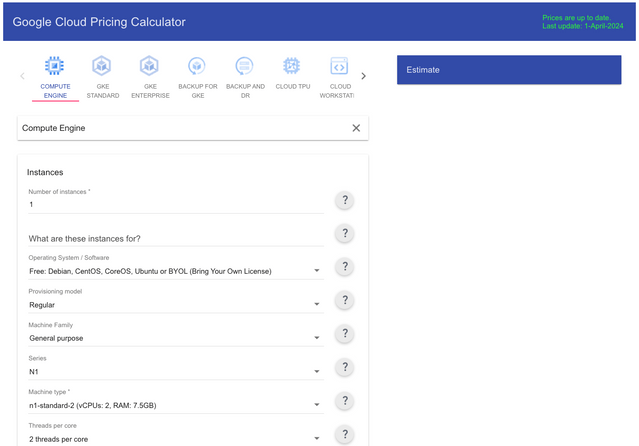The height and width of the screenshot is (446, 639).
Task: Open help for Number of instances
Action: coord(344,201)
